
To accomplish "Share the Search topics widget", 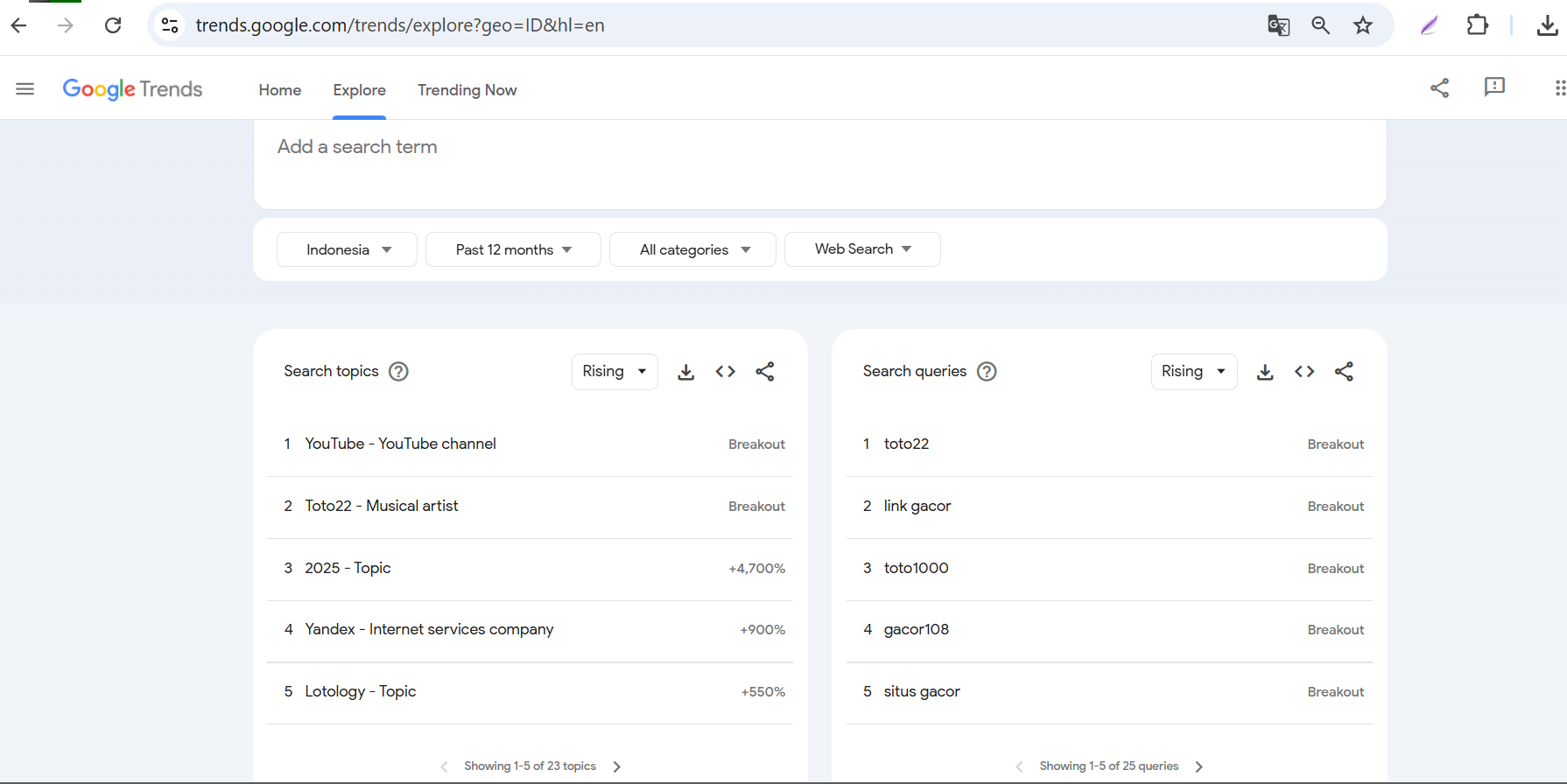I will tap(765, 372).
